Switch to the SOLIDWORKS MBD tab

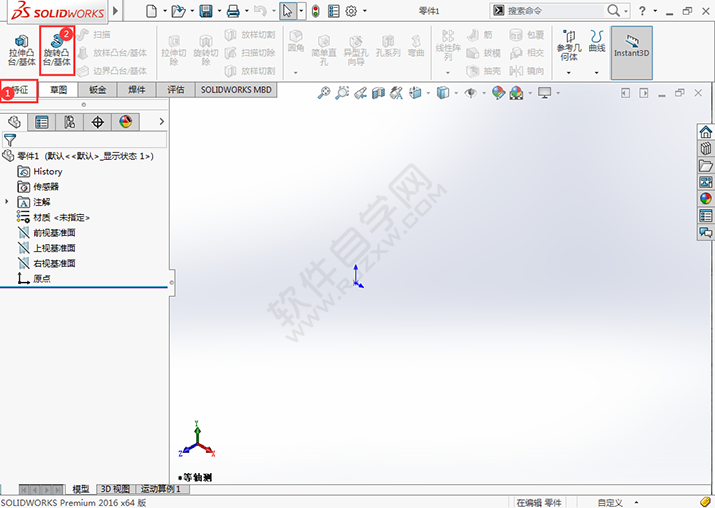(x=236, y=90)
